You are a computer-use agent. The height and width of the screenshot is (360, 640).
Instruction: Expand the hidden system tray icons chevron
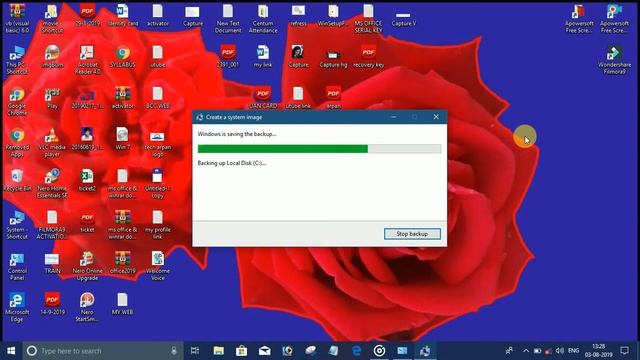[x=526, y=351]
